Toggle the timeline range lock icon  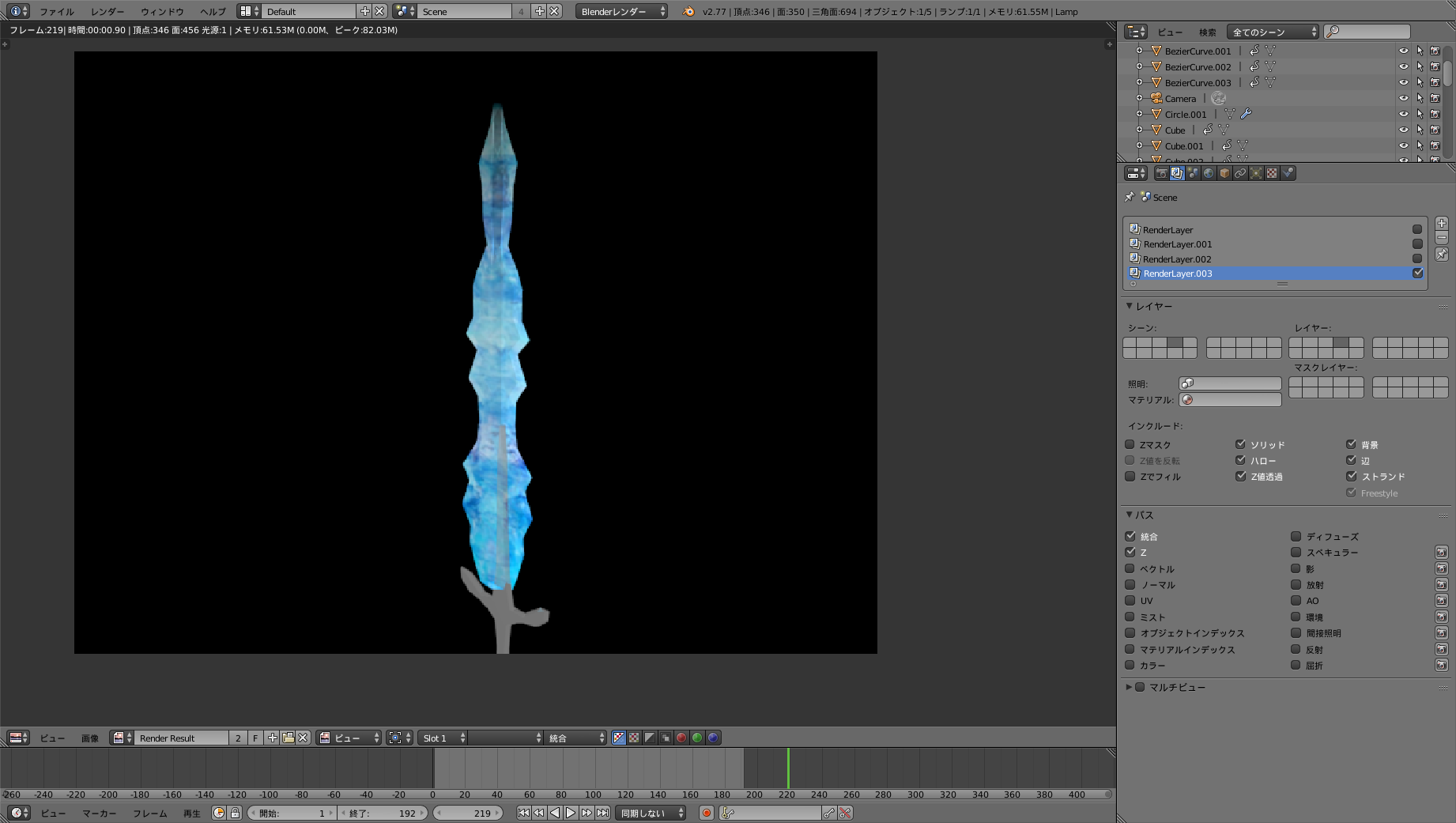(x=235, y=813)
